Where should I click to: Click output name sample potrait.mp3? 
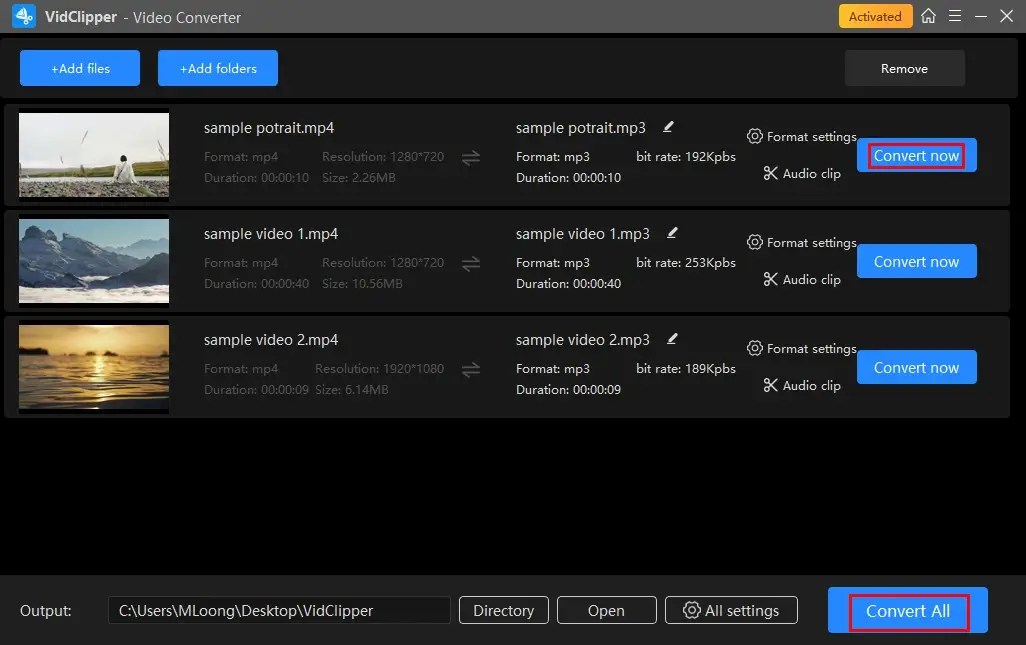tap(580, 128)
